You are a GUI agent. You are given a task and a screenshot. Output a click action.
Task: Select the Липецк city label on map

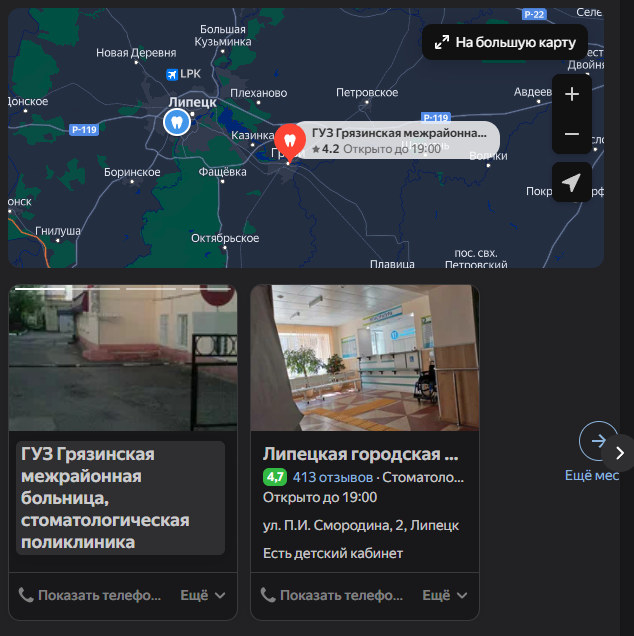pos(192,102)
